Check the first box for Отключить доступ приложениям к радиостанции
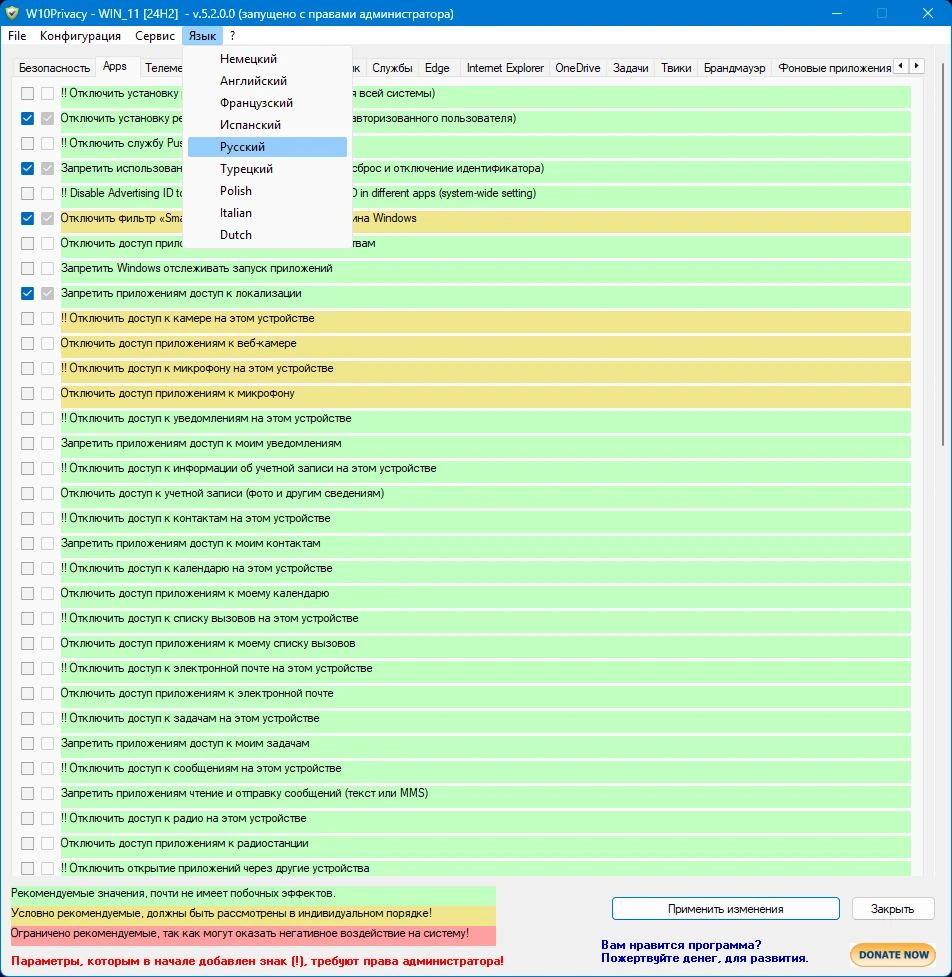 [27, 844]
